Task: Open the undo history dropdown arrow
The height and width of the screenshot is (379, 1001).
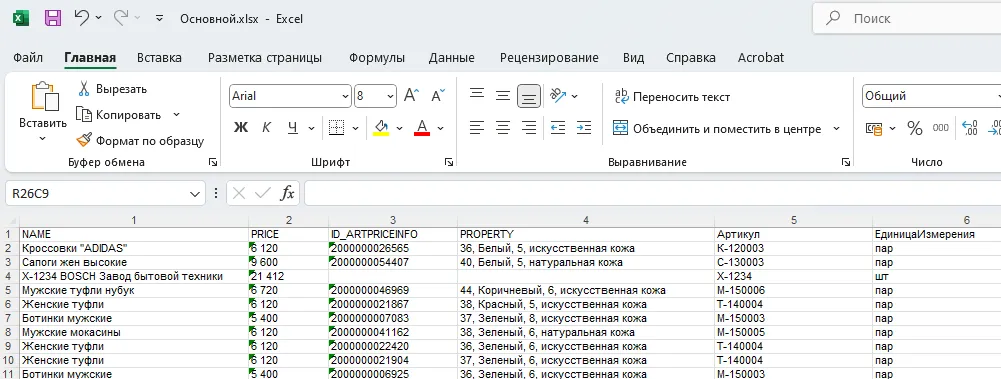Action: (98, 19)
